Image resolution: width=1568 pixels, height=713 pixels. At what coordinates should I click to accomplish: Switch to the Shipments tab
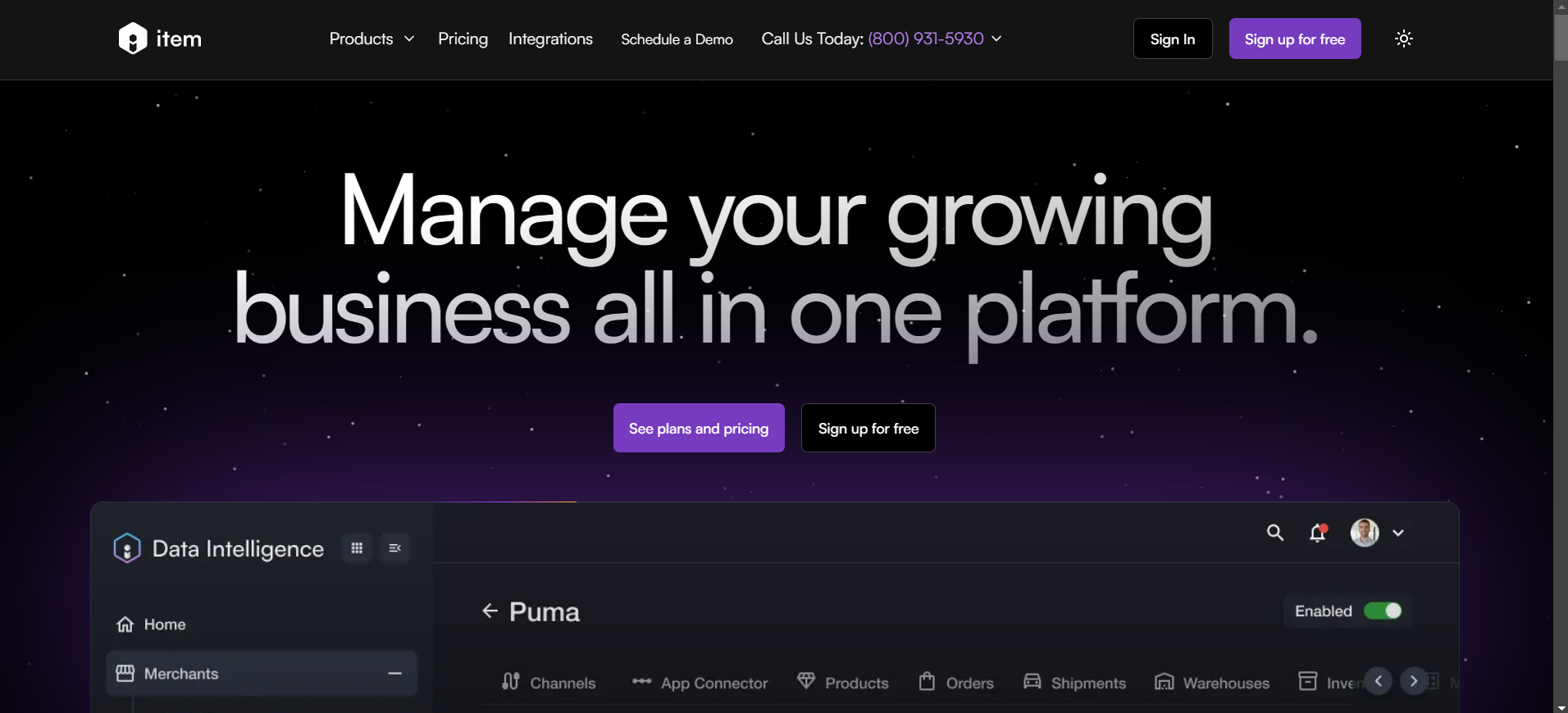[1075, 683]
